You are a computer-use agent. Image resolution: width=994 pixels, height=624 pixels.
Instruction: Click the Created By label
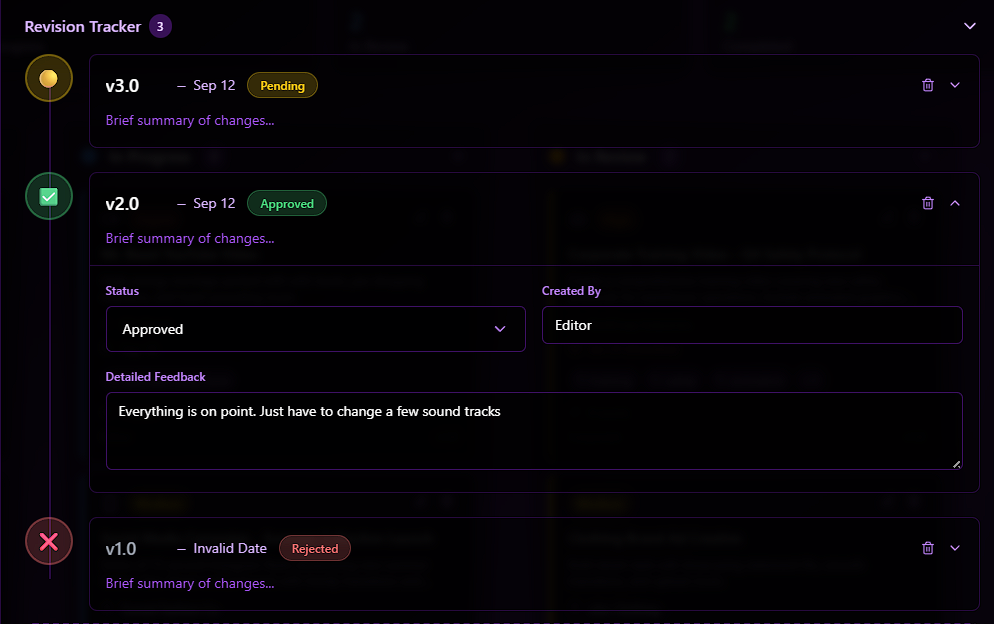pyautogui.click(x=571, y=290)
